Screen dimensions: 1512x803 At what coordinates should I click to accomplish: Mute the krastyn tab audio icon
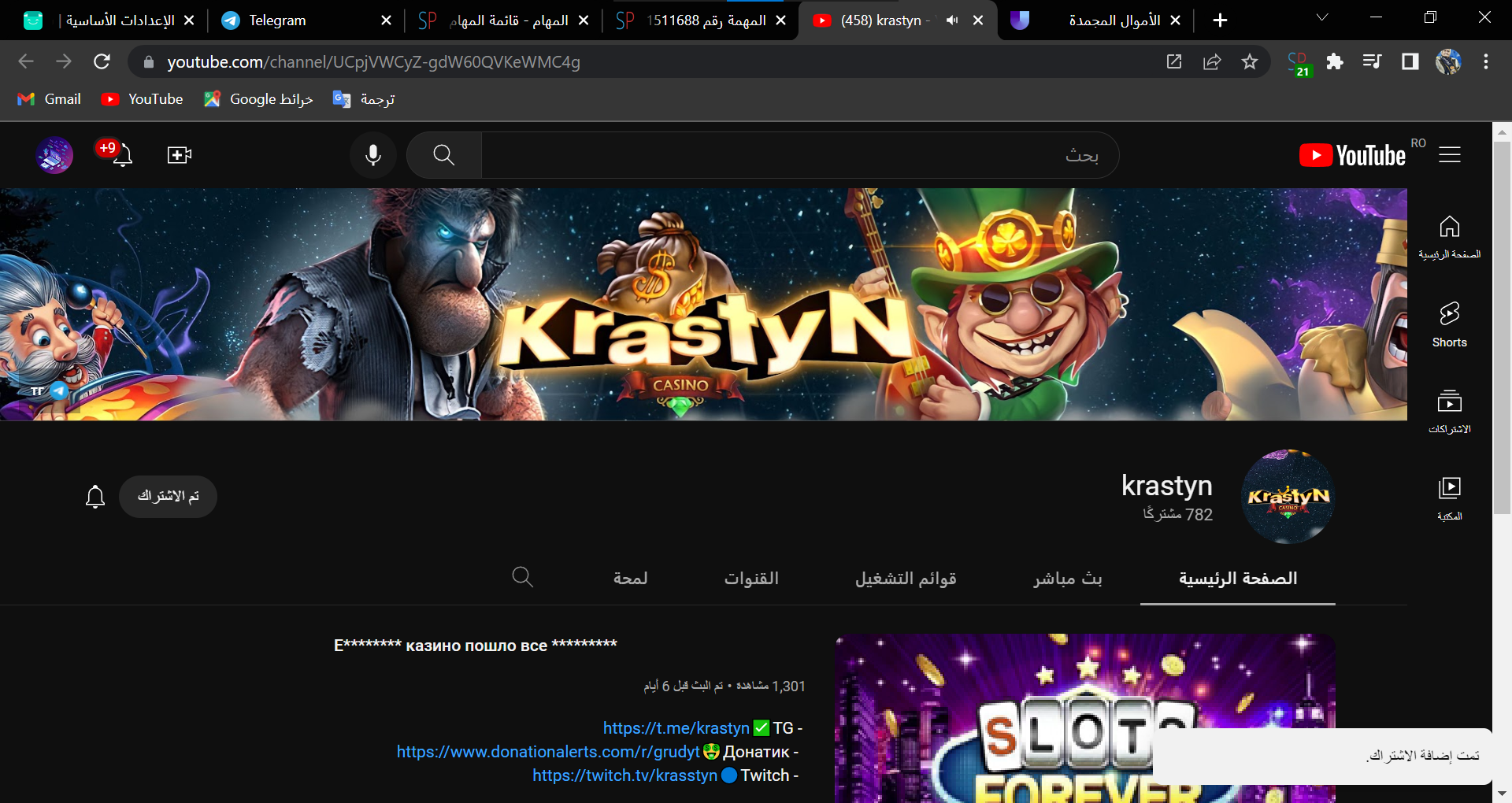[952, 20]
